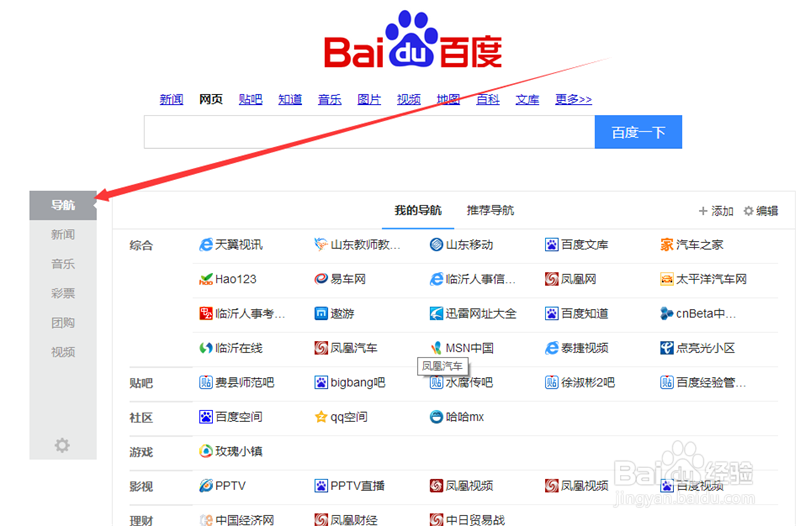
Task: Open the 百度知道 navigation entry
Action: (577, 313)
